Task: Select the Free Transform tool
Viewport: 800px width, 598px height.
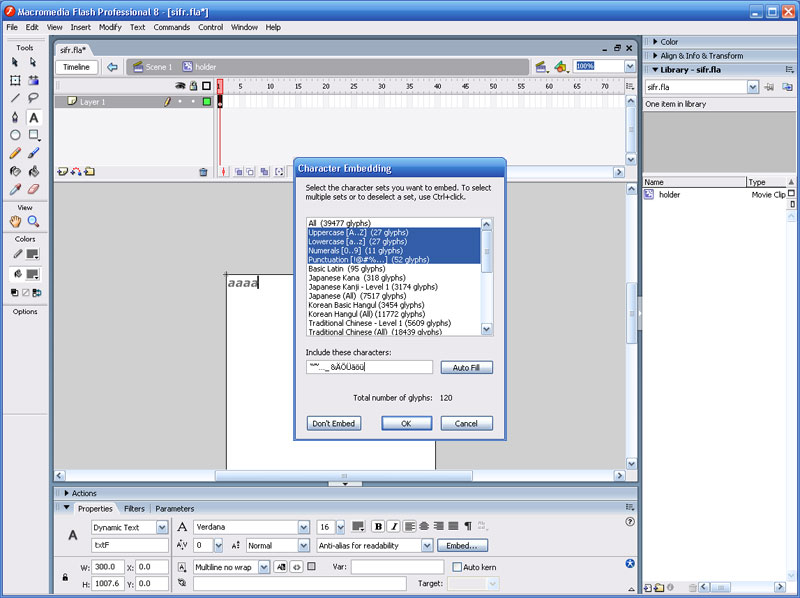Action: click(15, 80)
